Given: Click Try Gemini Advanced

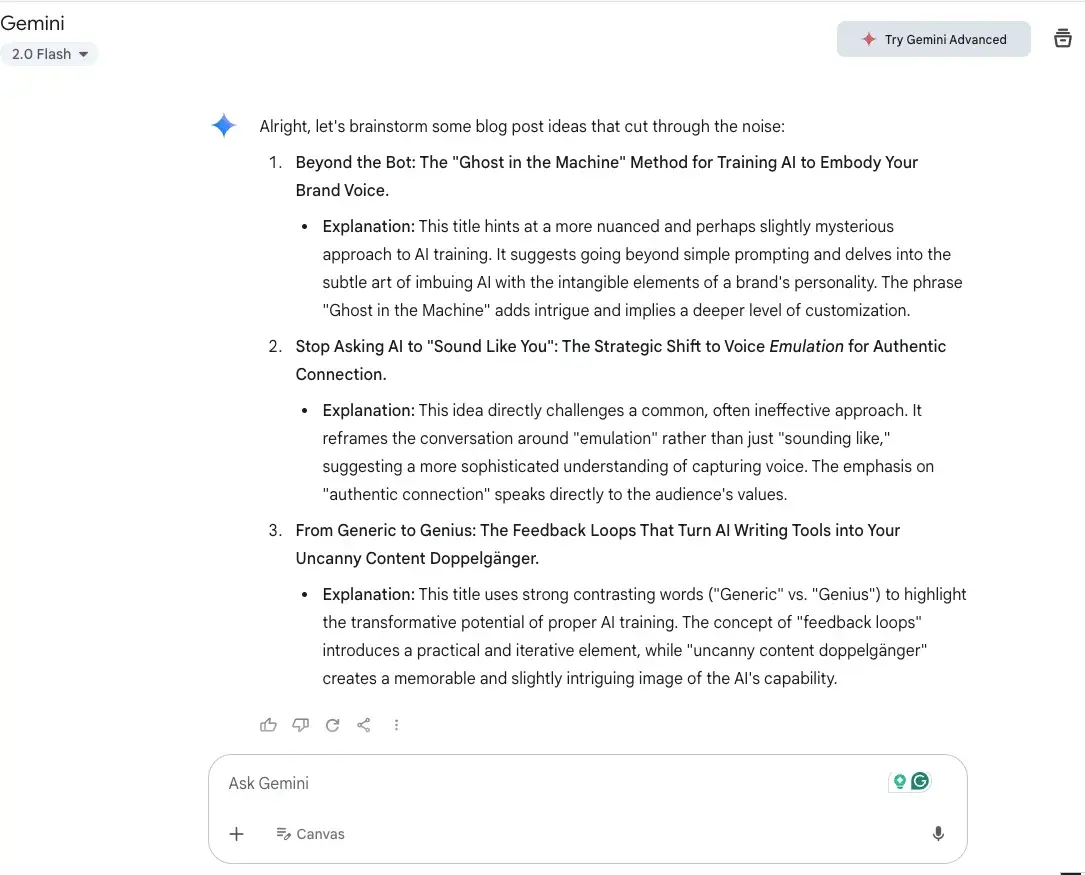Looking at the screenshot, I should coord(933,39).
